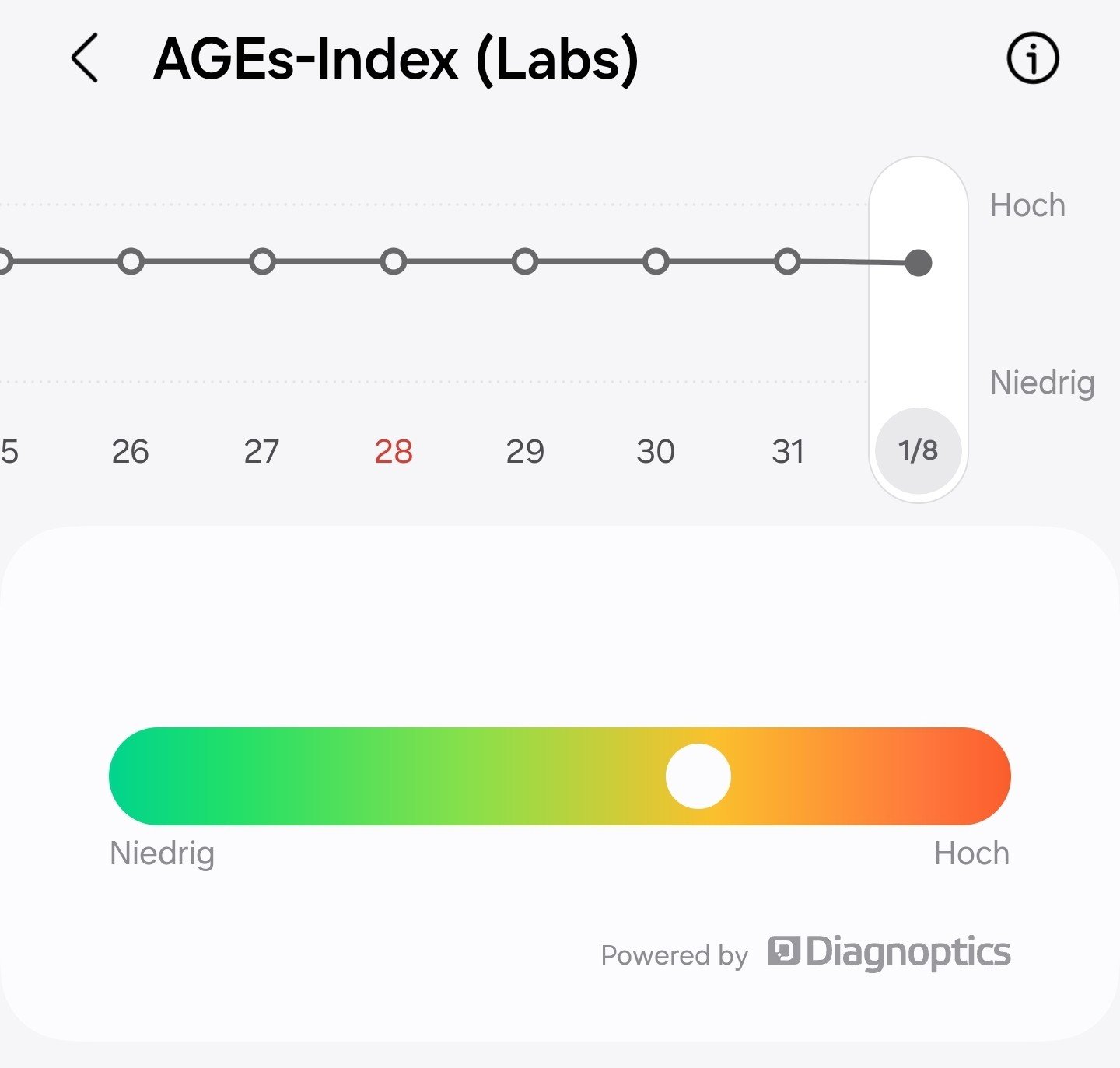
Task: Open the info icon in header
Action: pyautogui.click(x=1032, y=58)
